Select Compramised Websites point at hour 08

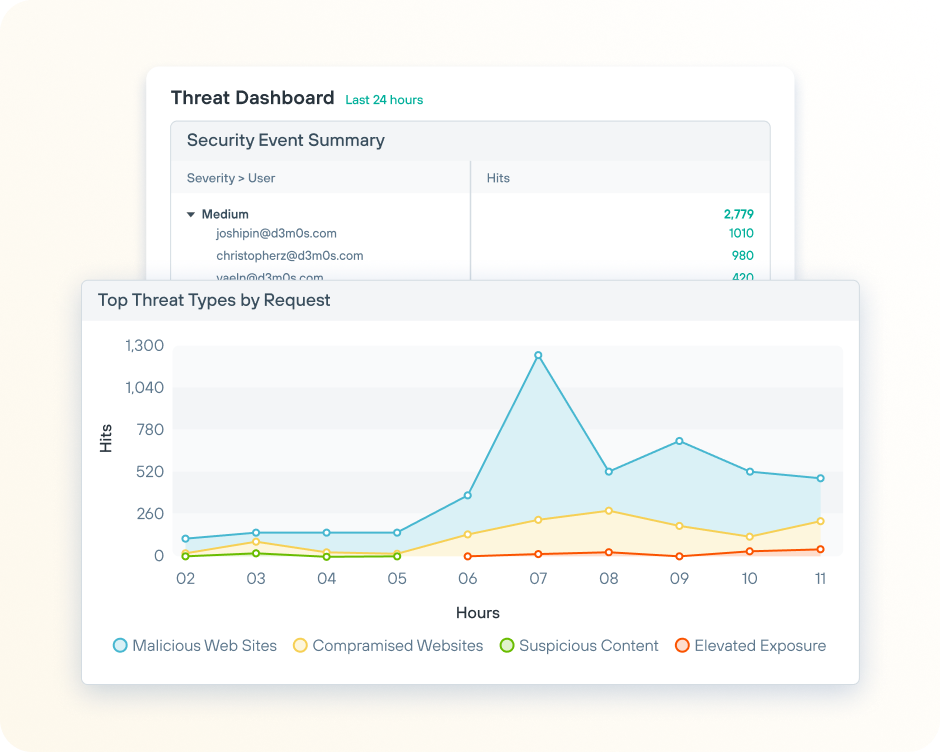[609, 511]
